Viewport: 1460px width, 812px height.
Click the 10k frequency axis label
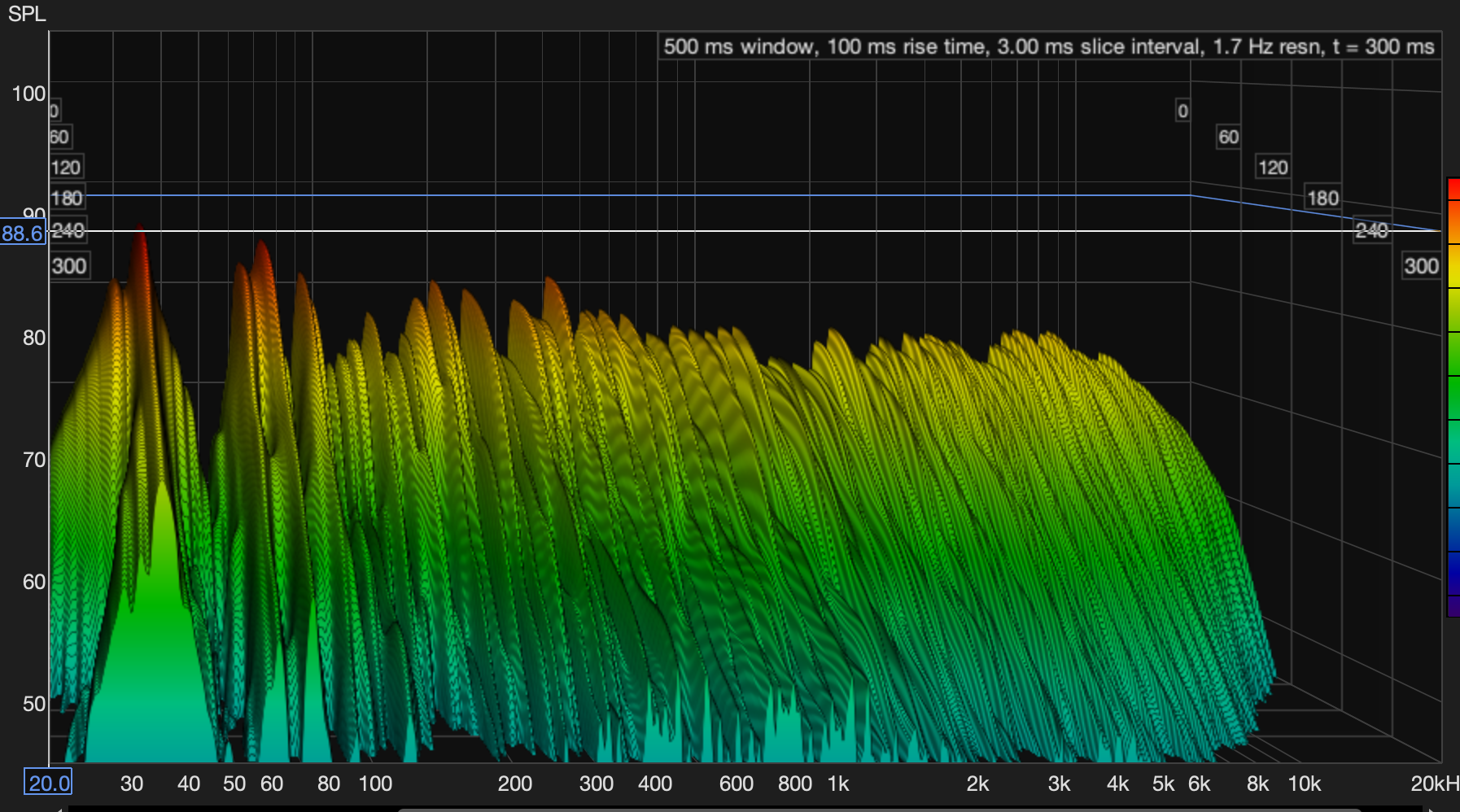[x=1304, y=784]
